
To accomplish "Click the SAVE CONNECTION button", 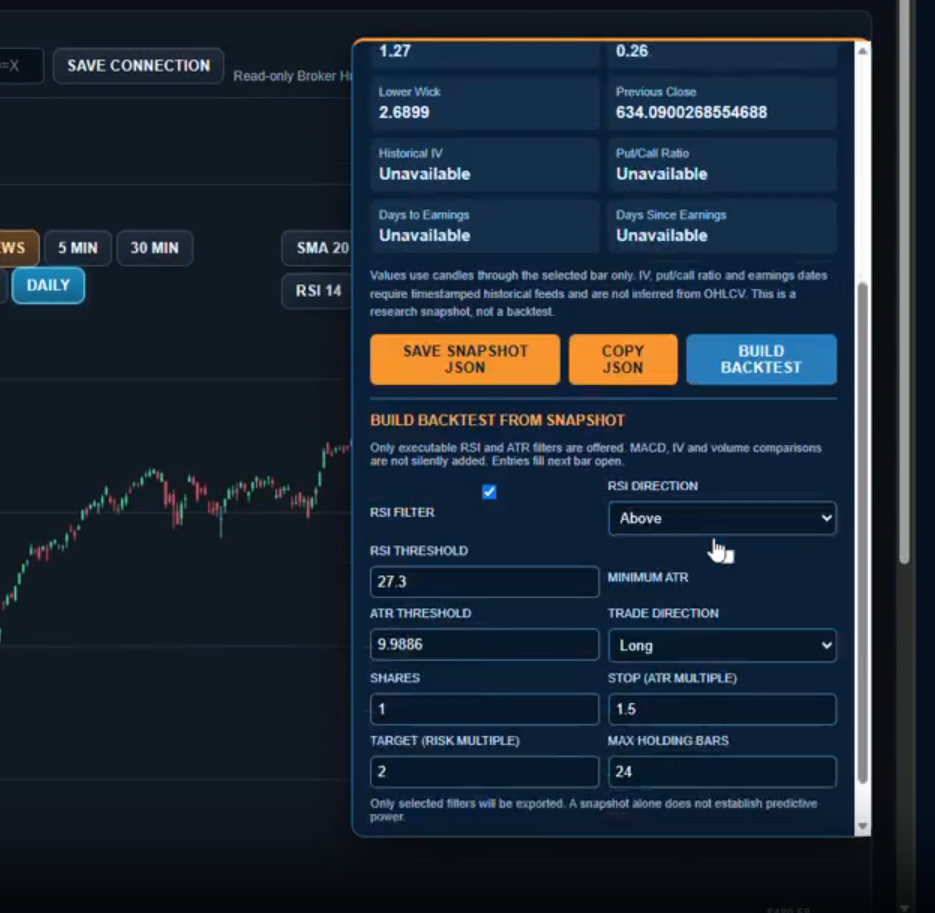I will coord(138,66).
